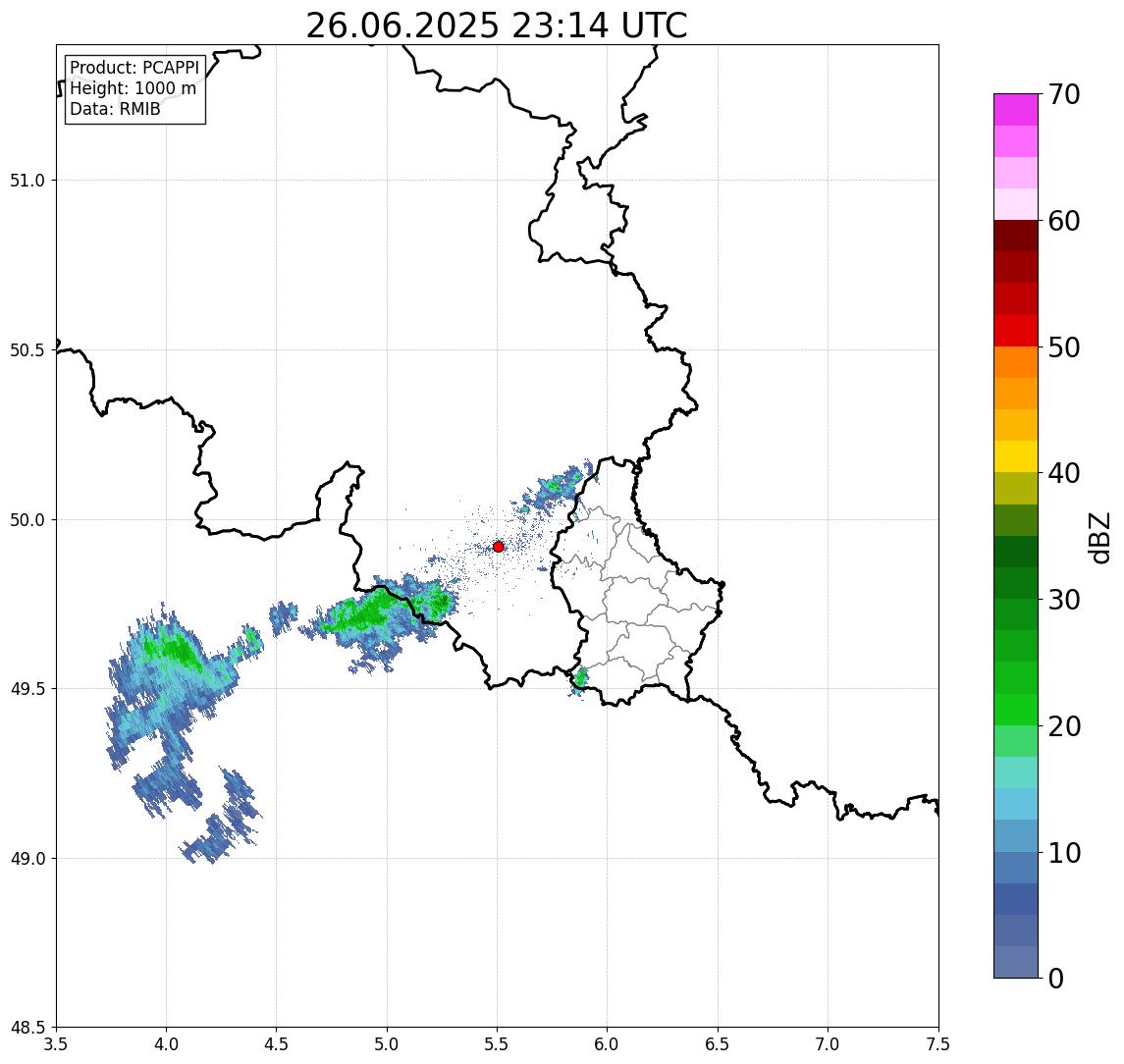1124x1064 pixels.
Task: Click longitude tick label "5.5"
Action: coord(497,1044)
